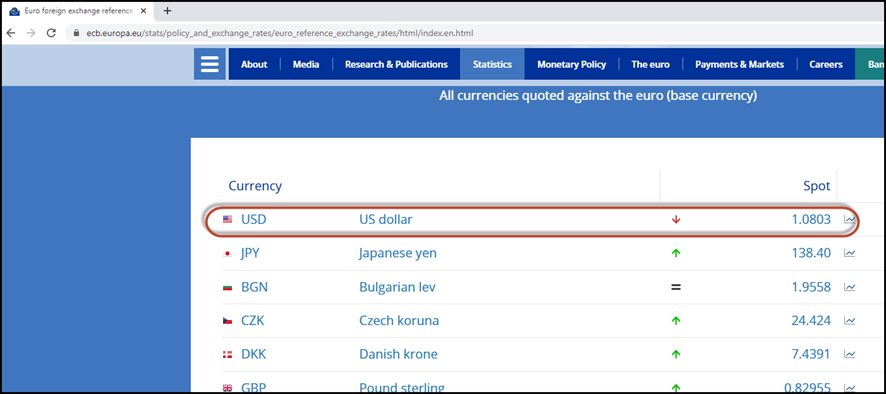Click the browser forward arrow
The image size is (886, 394).
pos(31,33)
